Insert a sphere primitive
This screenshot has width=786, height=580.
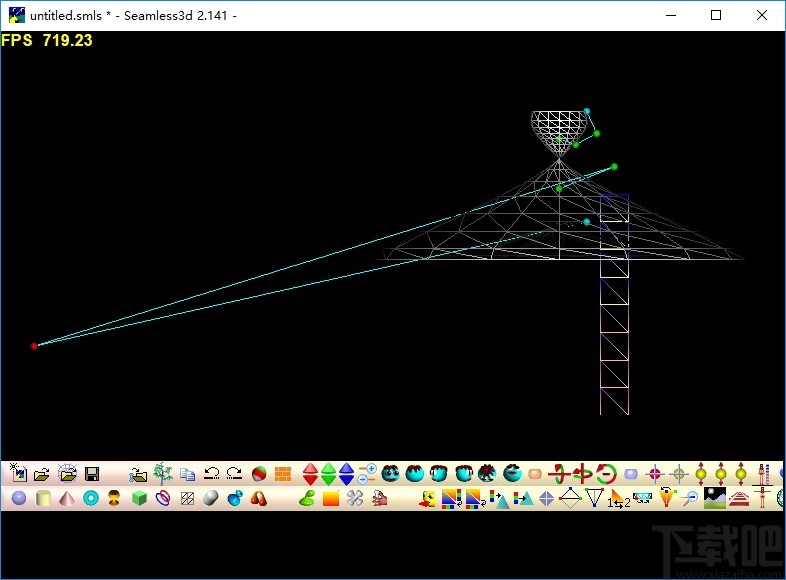[x=19, y=499]
